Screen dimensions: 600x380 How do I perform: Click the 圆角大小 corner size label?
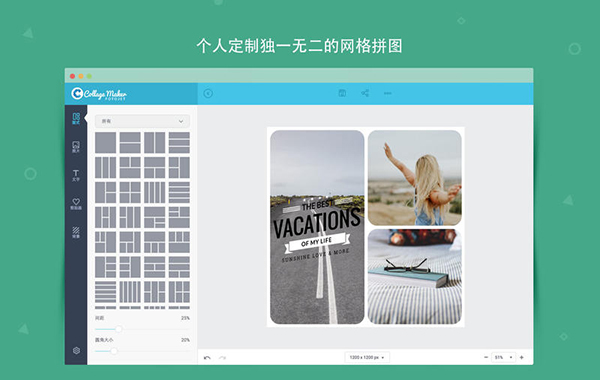[x=104, y=340]
